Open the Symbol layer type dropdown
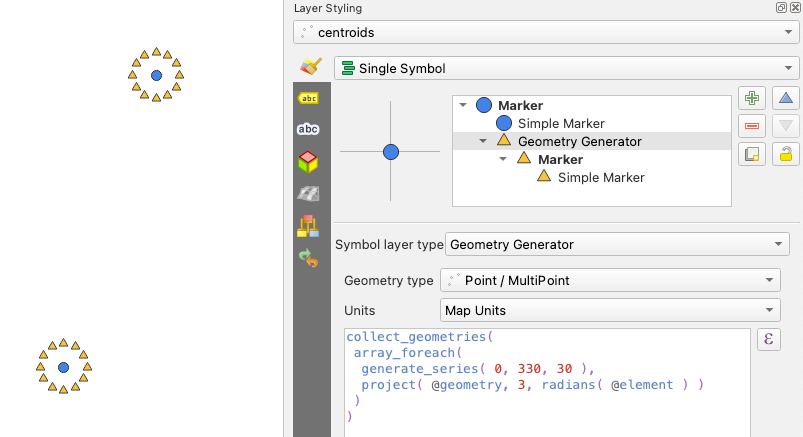 (x=617, y=244)
